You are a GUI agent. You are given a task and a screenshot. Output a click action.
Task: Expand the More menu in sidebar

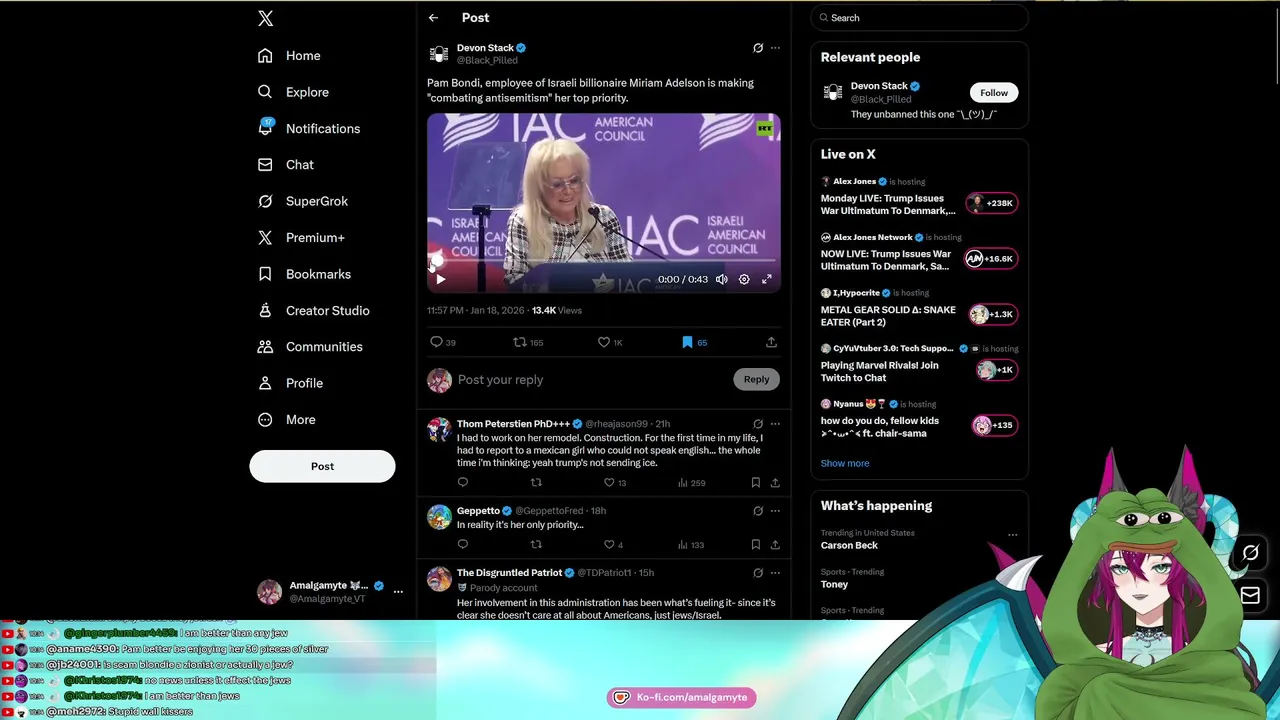coord(287,420)
